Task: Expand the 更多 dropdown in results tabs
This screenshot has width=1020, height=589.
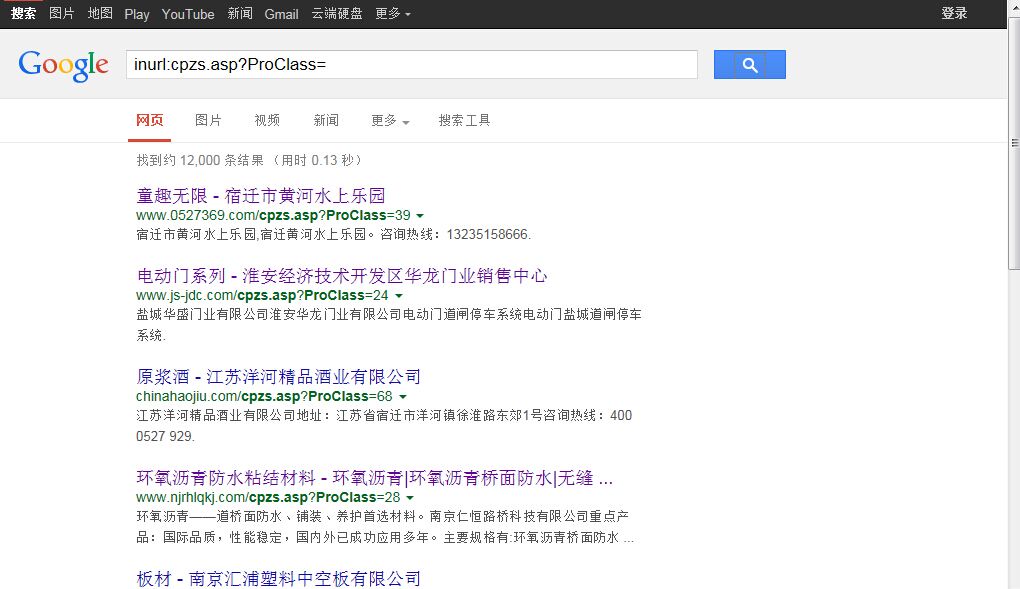Action: pyautogui.click(x=390, y=120)
